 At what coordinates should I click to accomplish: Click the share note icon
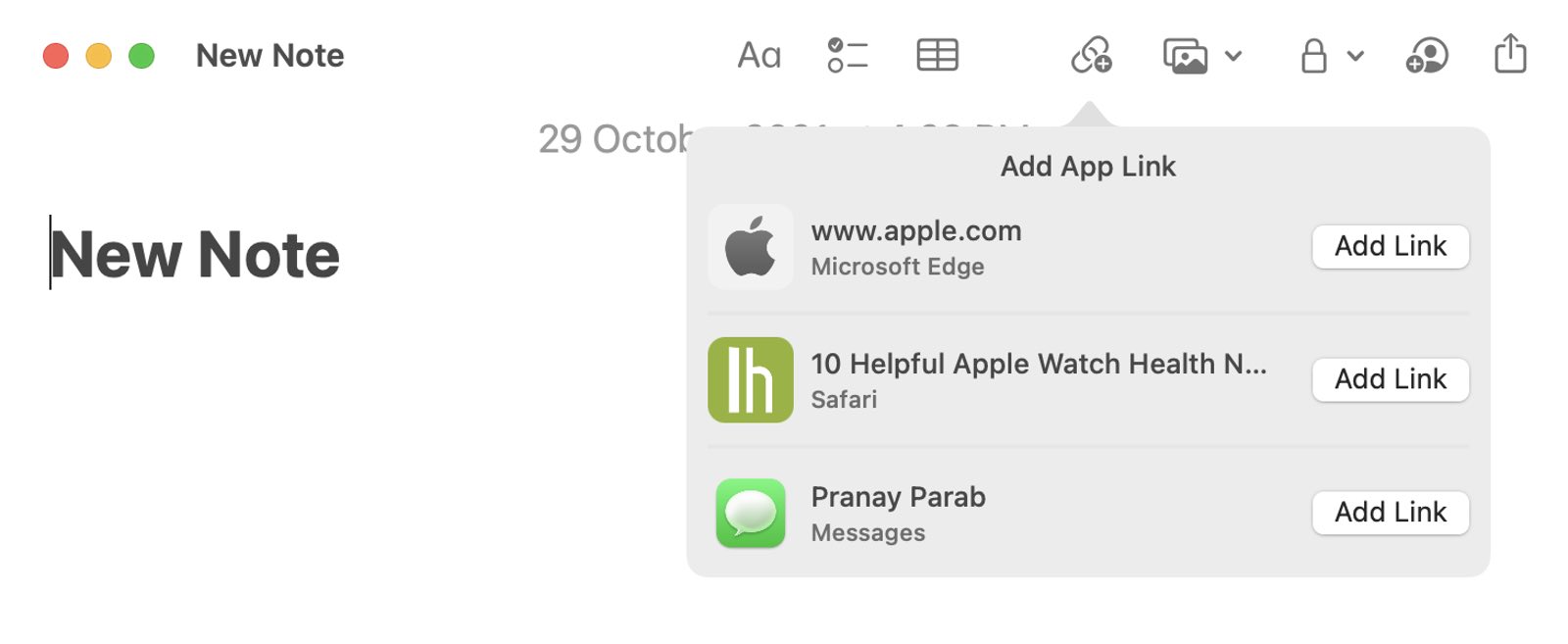[x=1510, y=54]
